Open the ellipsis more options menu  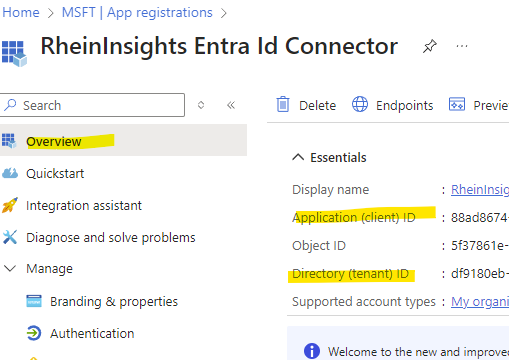coord(462,46)
